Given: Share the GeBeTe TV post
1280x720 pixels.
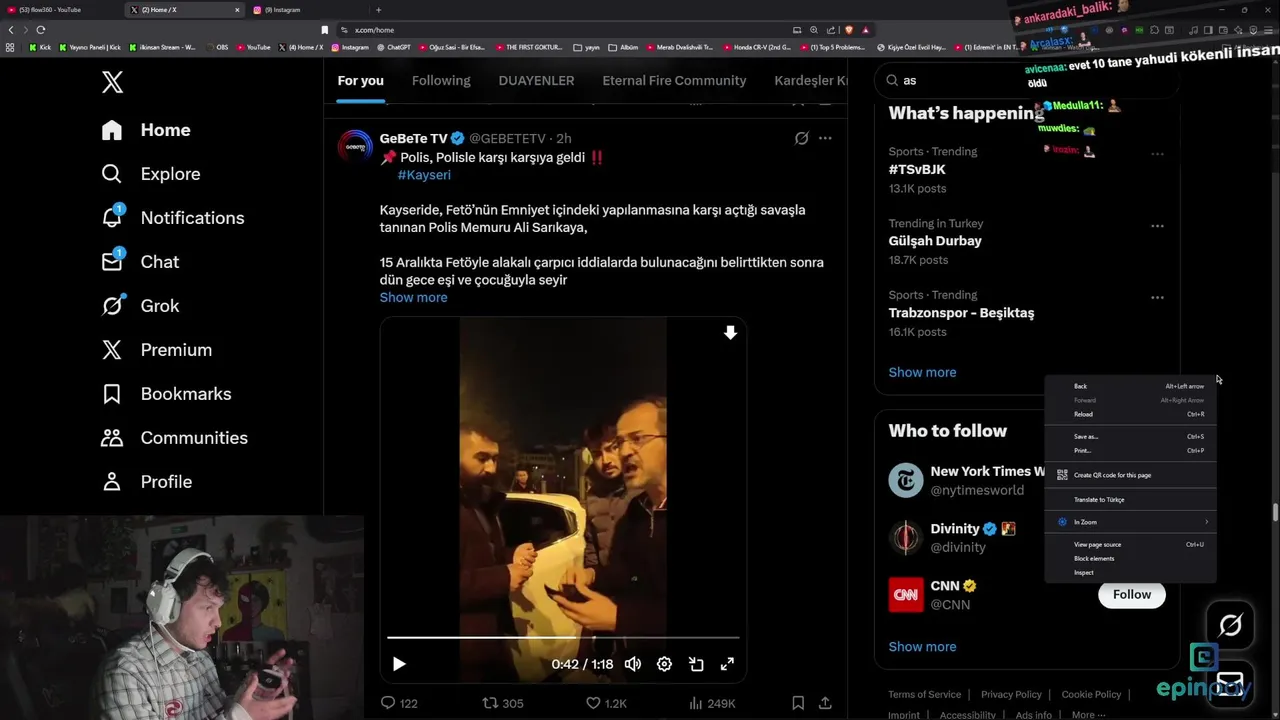Looking at the screenshot, I should pyautogui.click(x=825, y=703).
